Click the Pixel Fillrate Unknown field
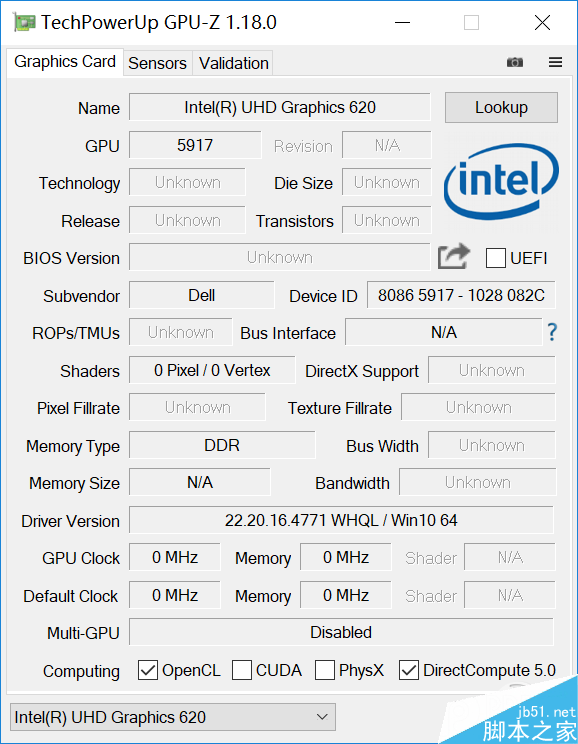 (x=197, y=407)
